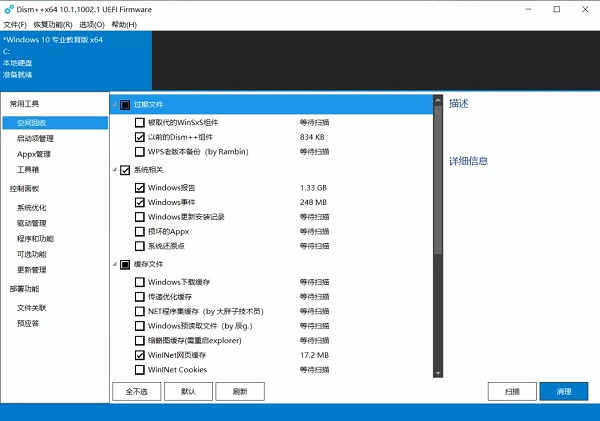Check 损坏的Appx checkbox

point(140,231)
